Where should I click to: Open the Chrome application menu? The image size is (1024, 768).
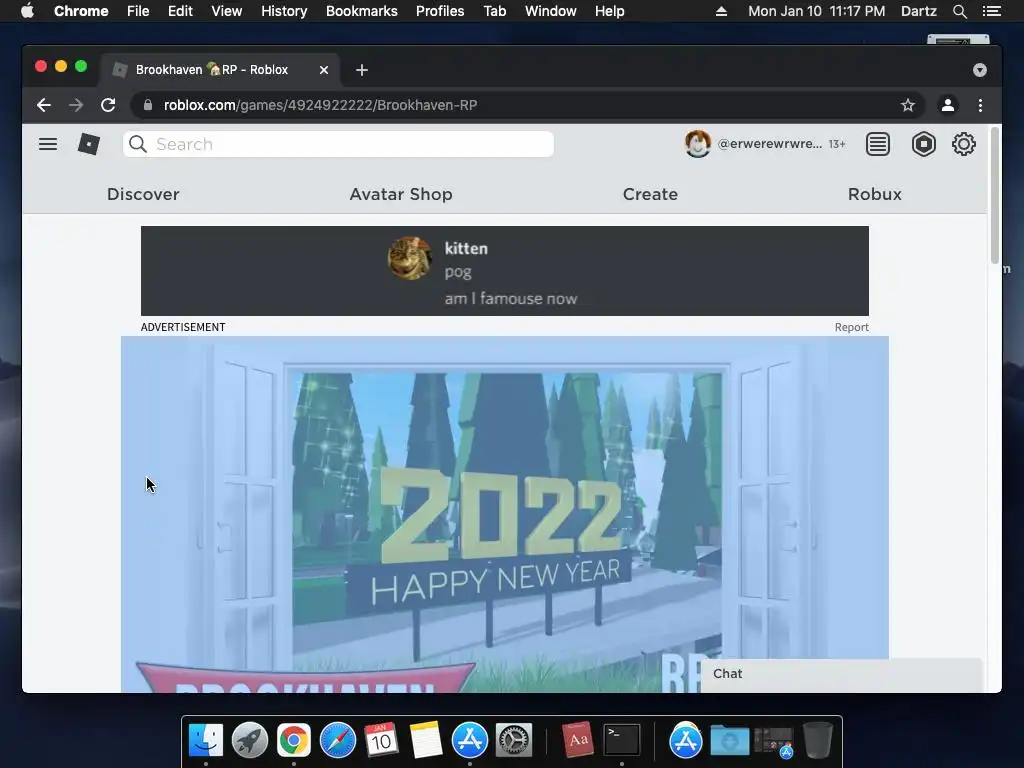(x=81, y=11)
